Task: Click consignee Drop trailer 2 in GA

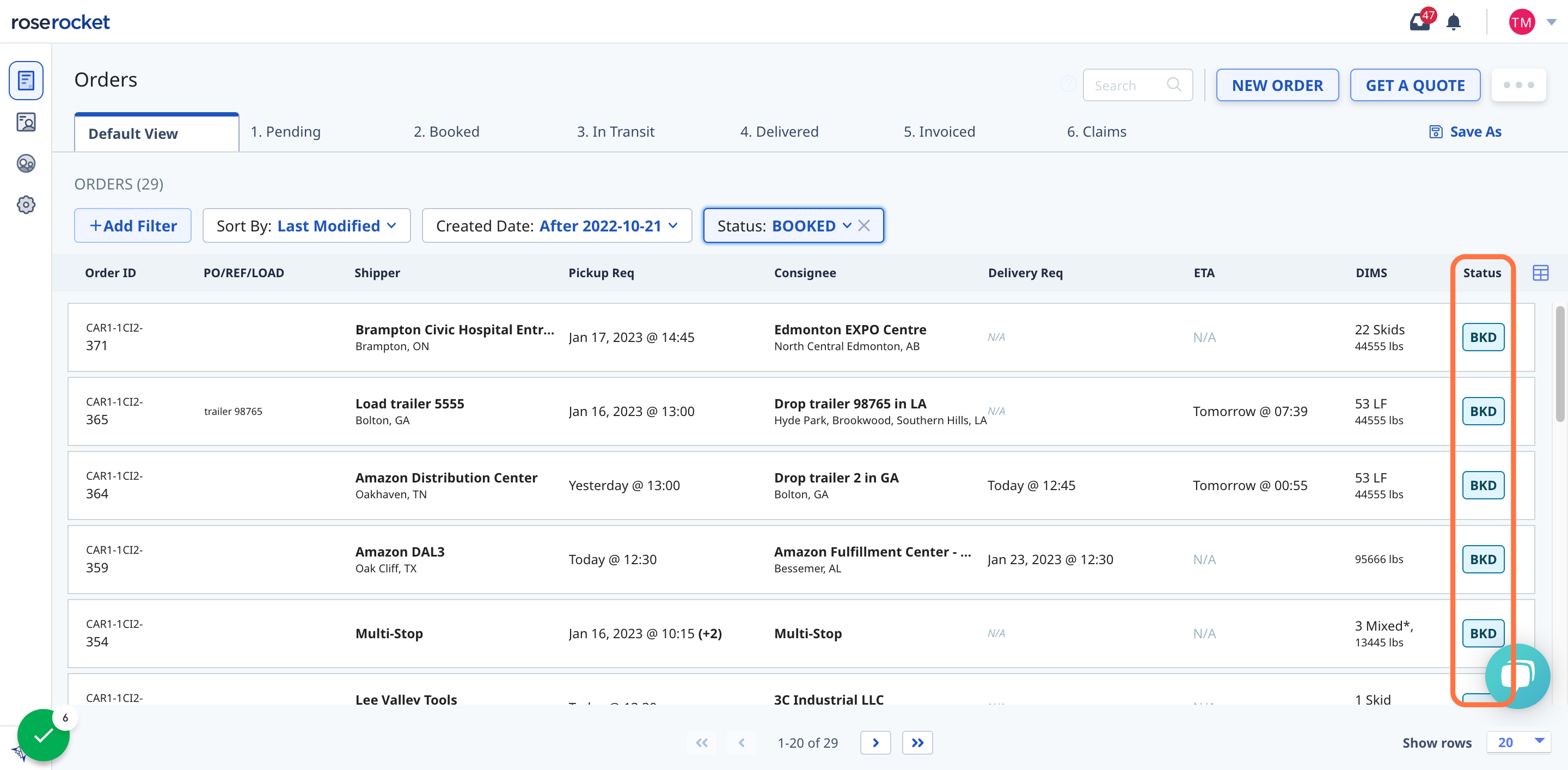Action: [x=836, y=478]
